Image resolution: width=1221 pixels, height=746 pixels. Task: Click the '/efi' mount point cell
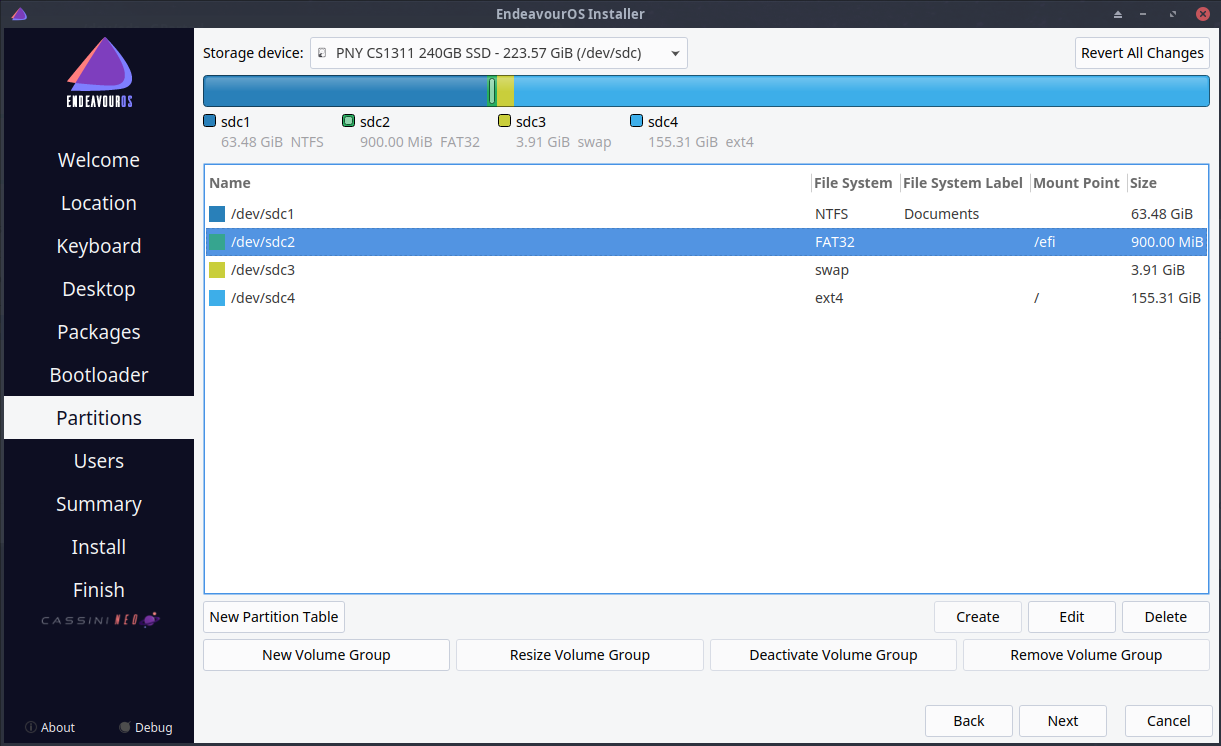pyautogui.click(x=1045, y=242)
